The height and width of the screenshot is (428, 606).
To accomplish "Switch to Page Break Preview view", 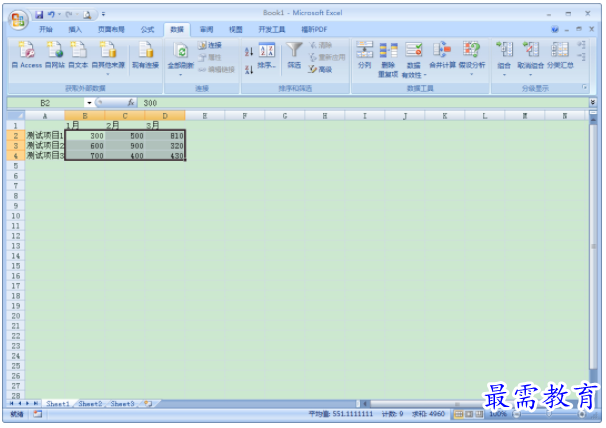I will [x=479, y=414].
